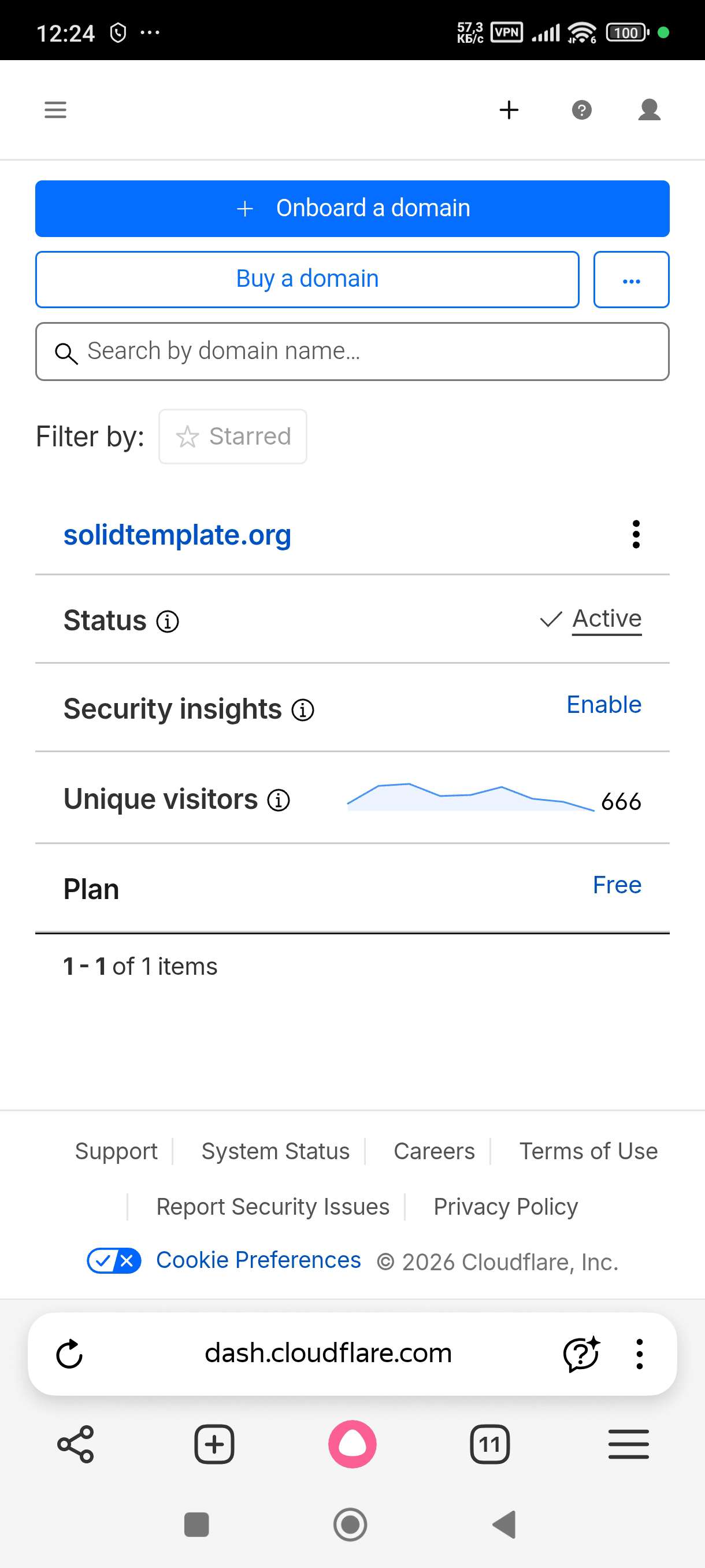Open the account profile icon
The image size is (705, 1568).
pos(648,110)
